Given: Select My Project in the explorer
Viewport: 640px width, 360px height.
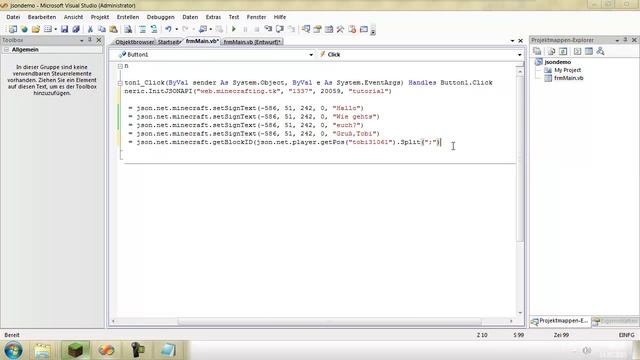Looking at the screenshot, I should tap(567, 70).
